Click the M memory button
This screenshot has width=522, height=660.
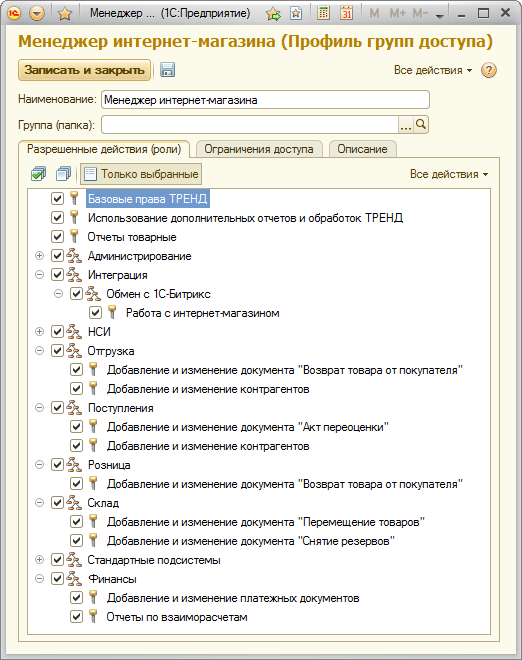click(374, 13)
